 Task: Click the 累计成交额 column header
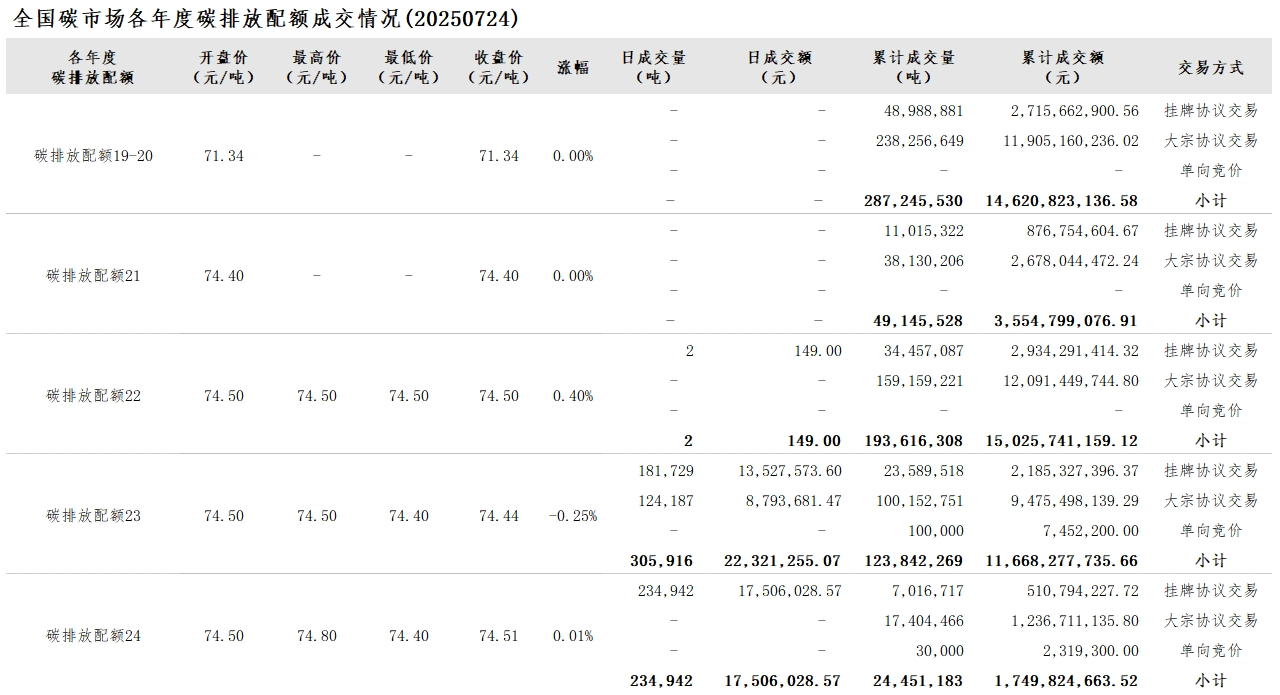tap(1062, 67)
